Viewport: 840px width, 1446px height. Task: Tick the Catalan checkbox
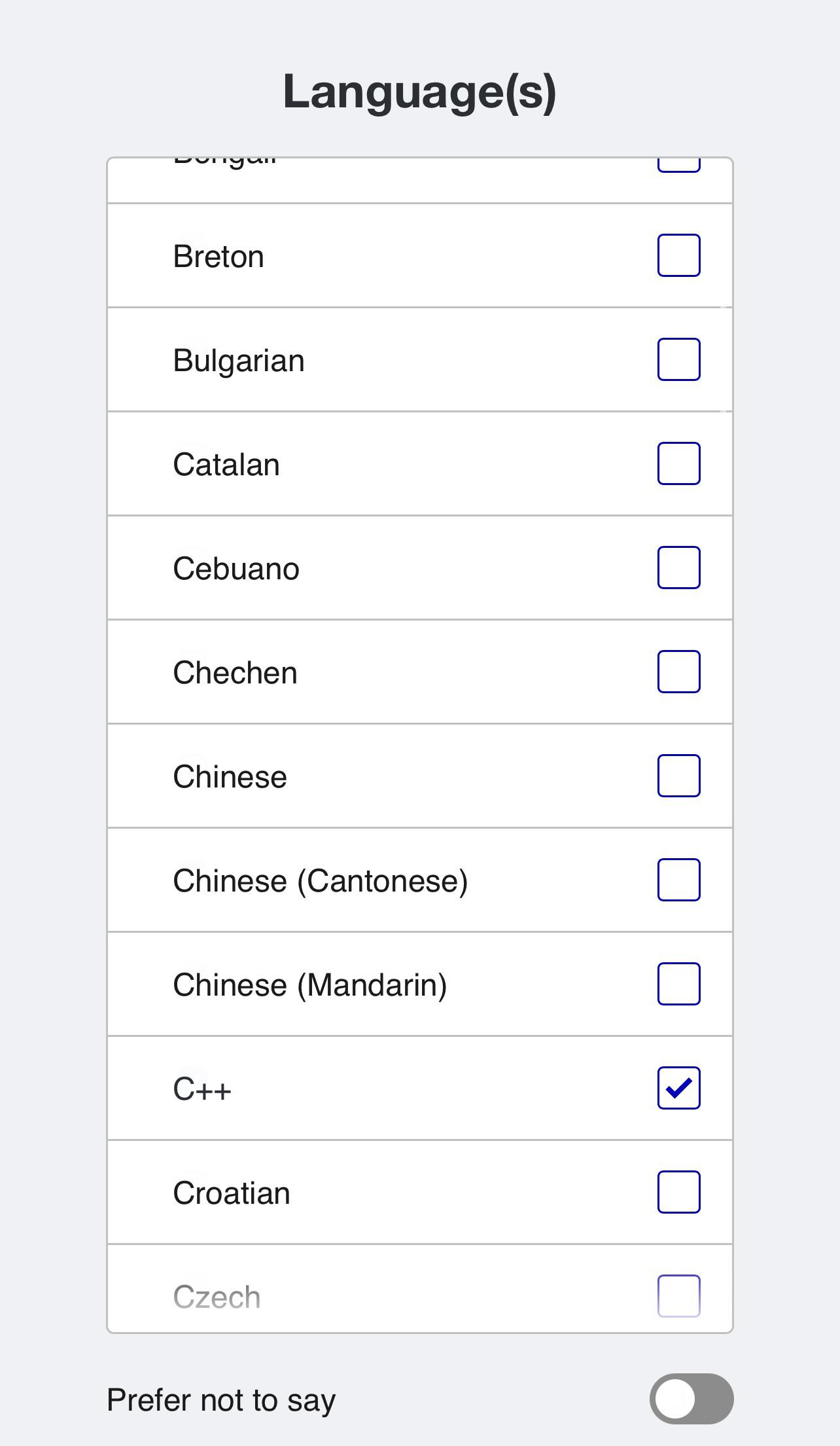[678, 463]
